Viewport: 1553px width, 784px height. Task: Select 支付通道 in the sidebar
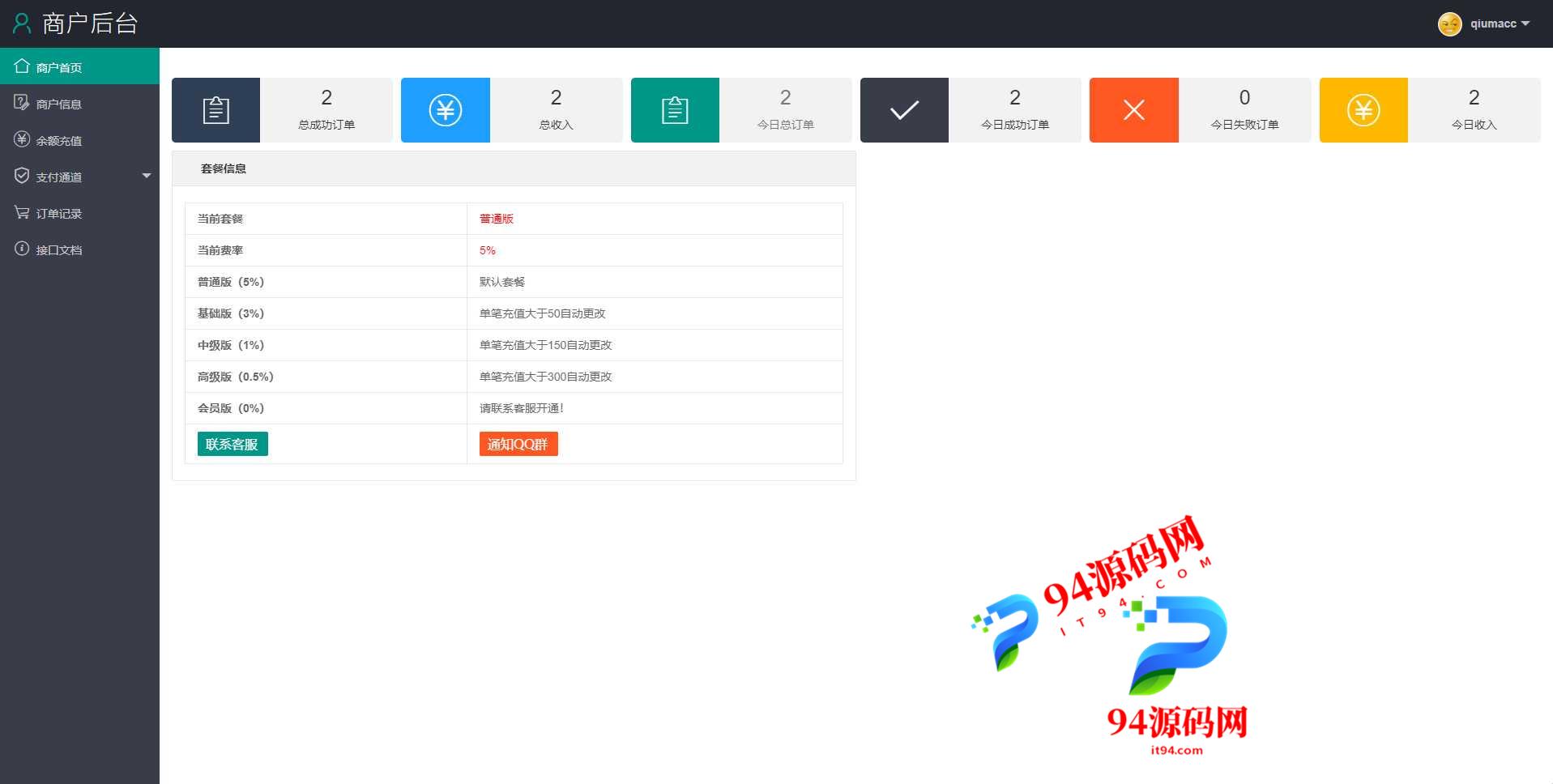(x=79, y=176)
